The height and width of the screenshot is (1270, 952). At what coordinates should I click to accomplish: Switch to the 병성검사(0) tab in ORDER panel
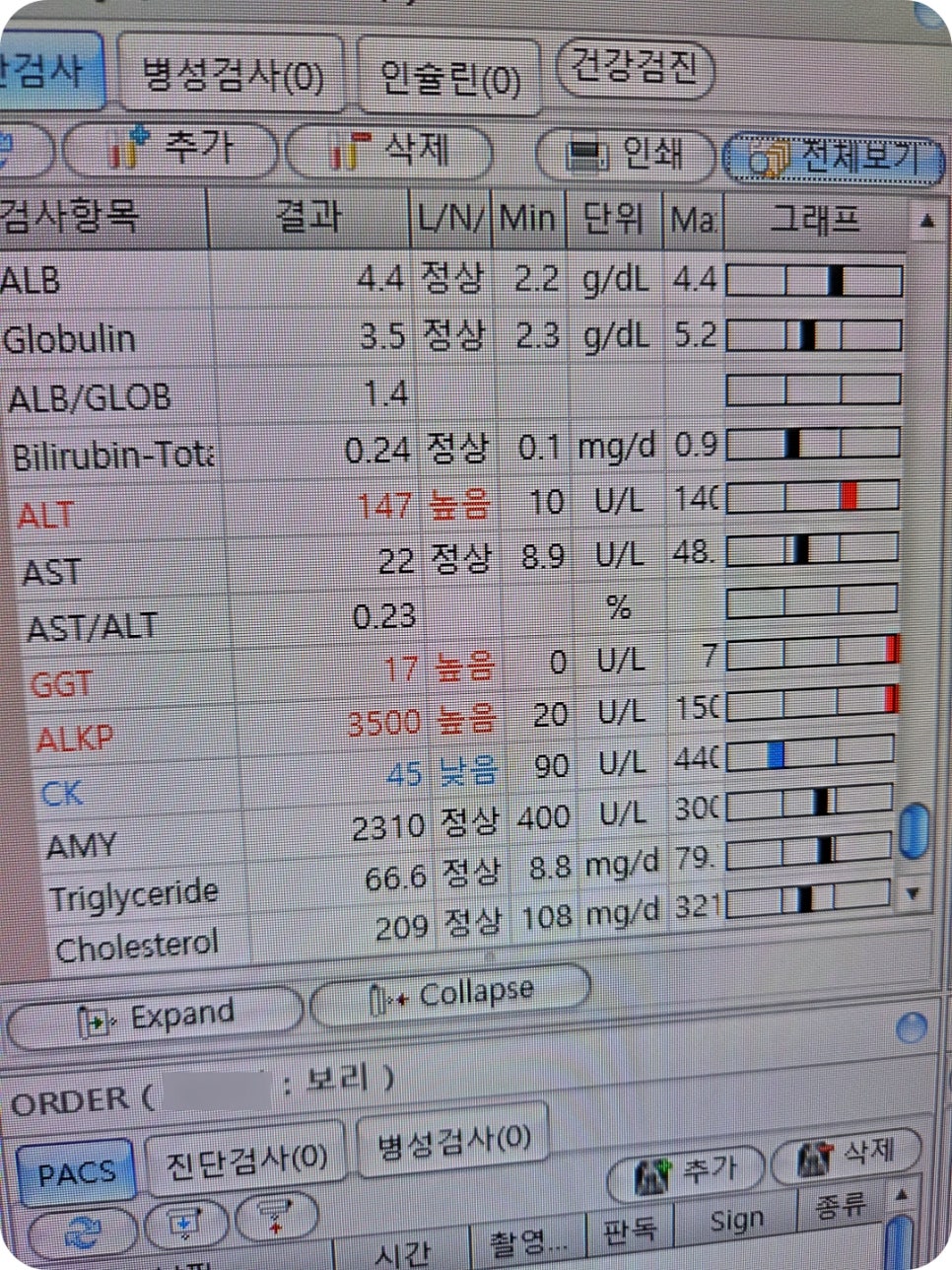452,1141
